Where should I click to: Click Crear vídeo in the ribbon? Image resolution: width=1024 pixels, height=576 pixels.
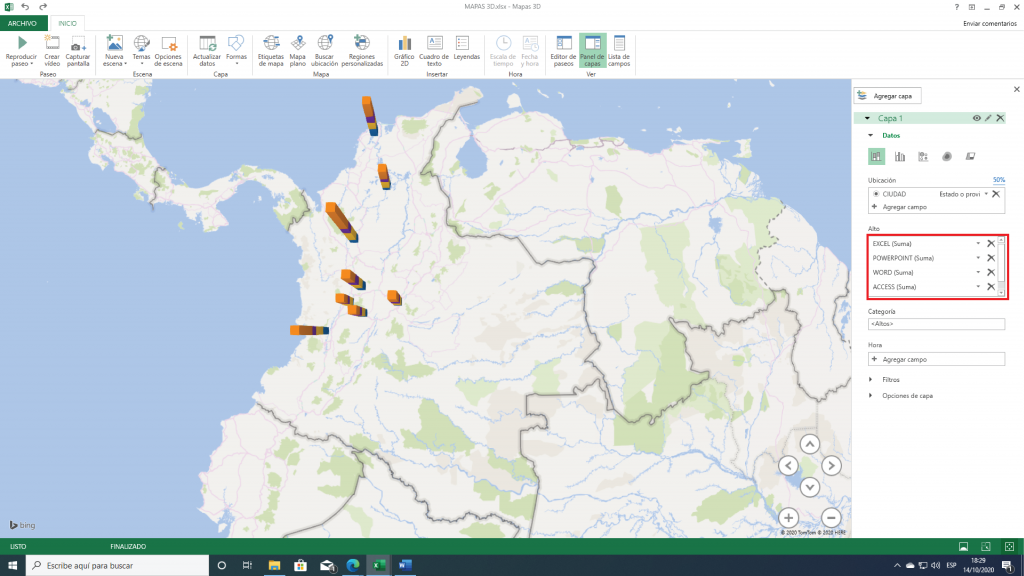click(x=52, y=51)
